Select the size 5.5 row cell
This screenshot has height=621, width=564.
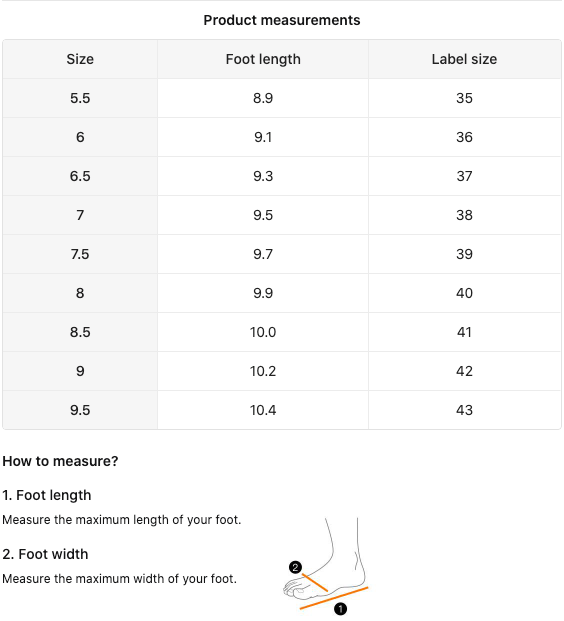tap(80, 98)
